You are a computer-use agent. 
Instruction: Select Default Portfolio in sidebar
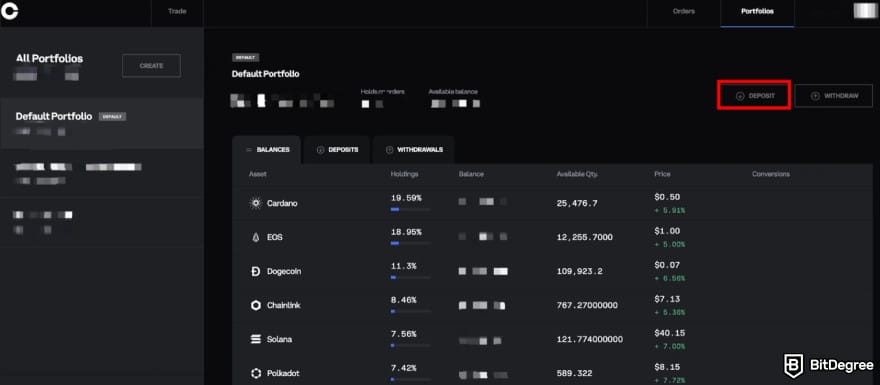102,123
